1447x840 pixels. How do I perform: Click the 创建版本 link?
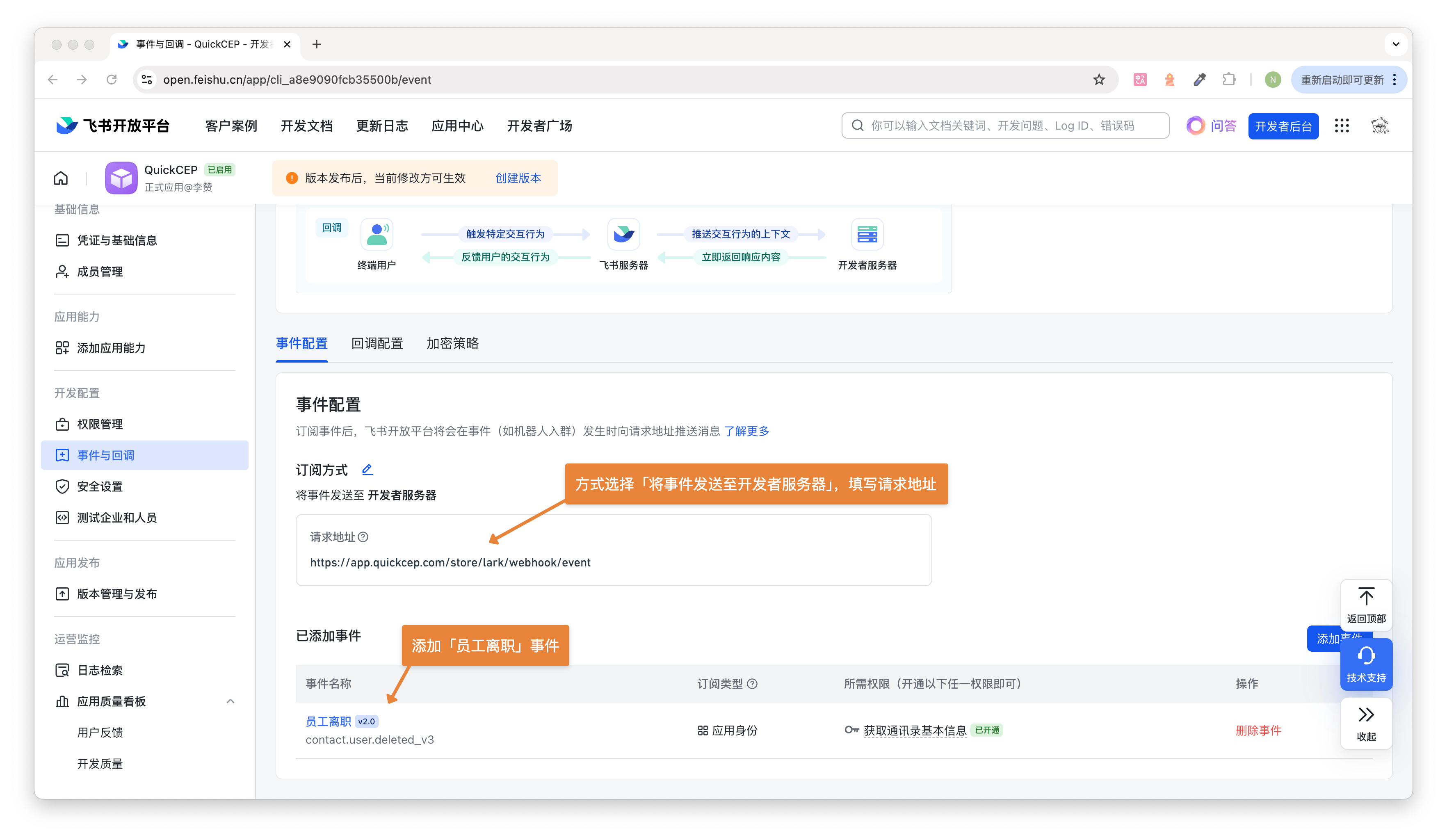click(x=518, y=178)
